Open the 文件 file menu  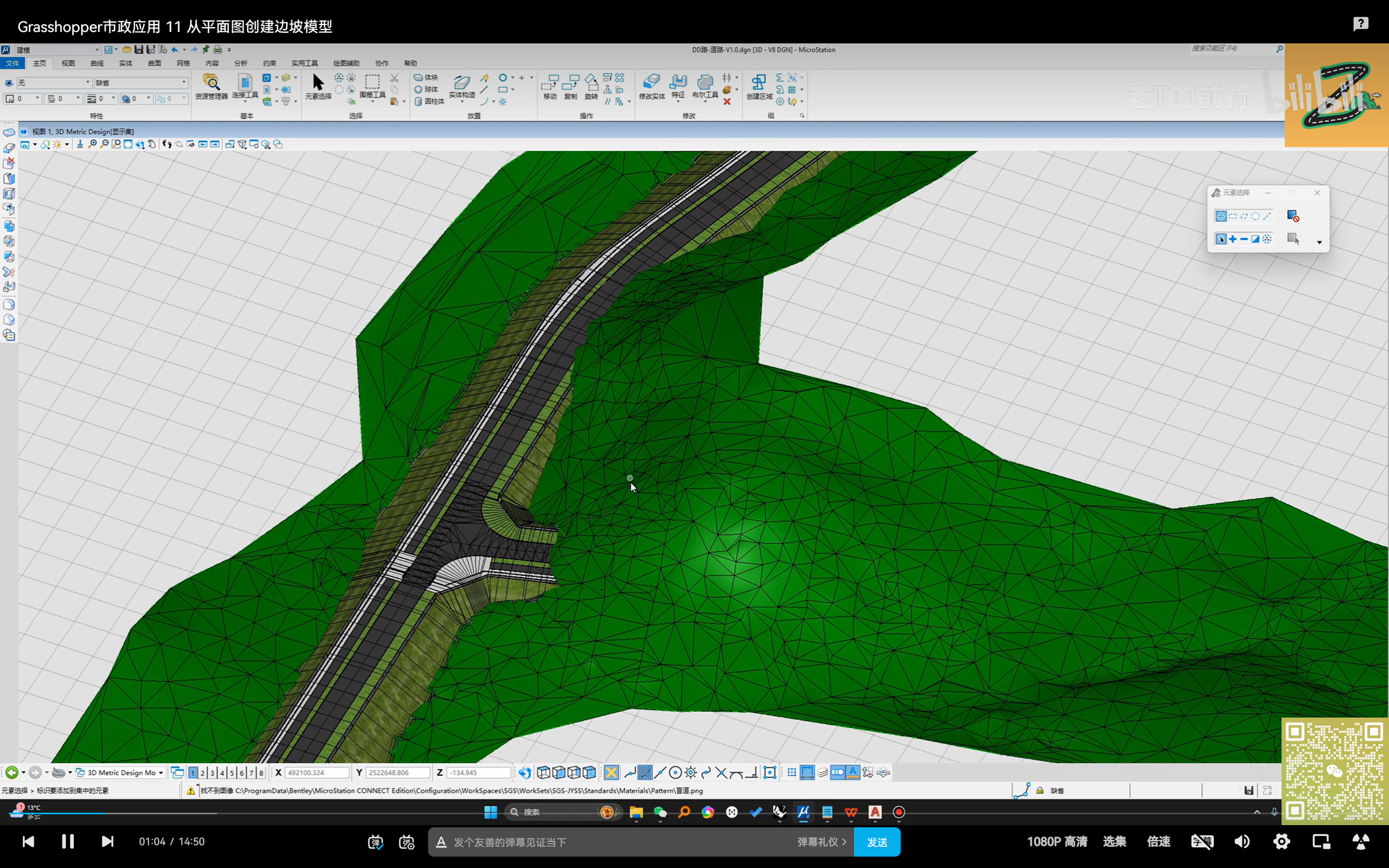(x=12, y=63)
